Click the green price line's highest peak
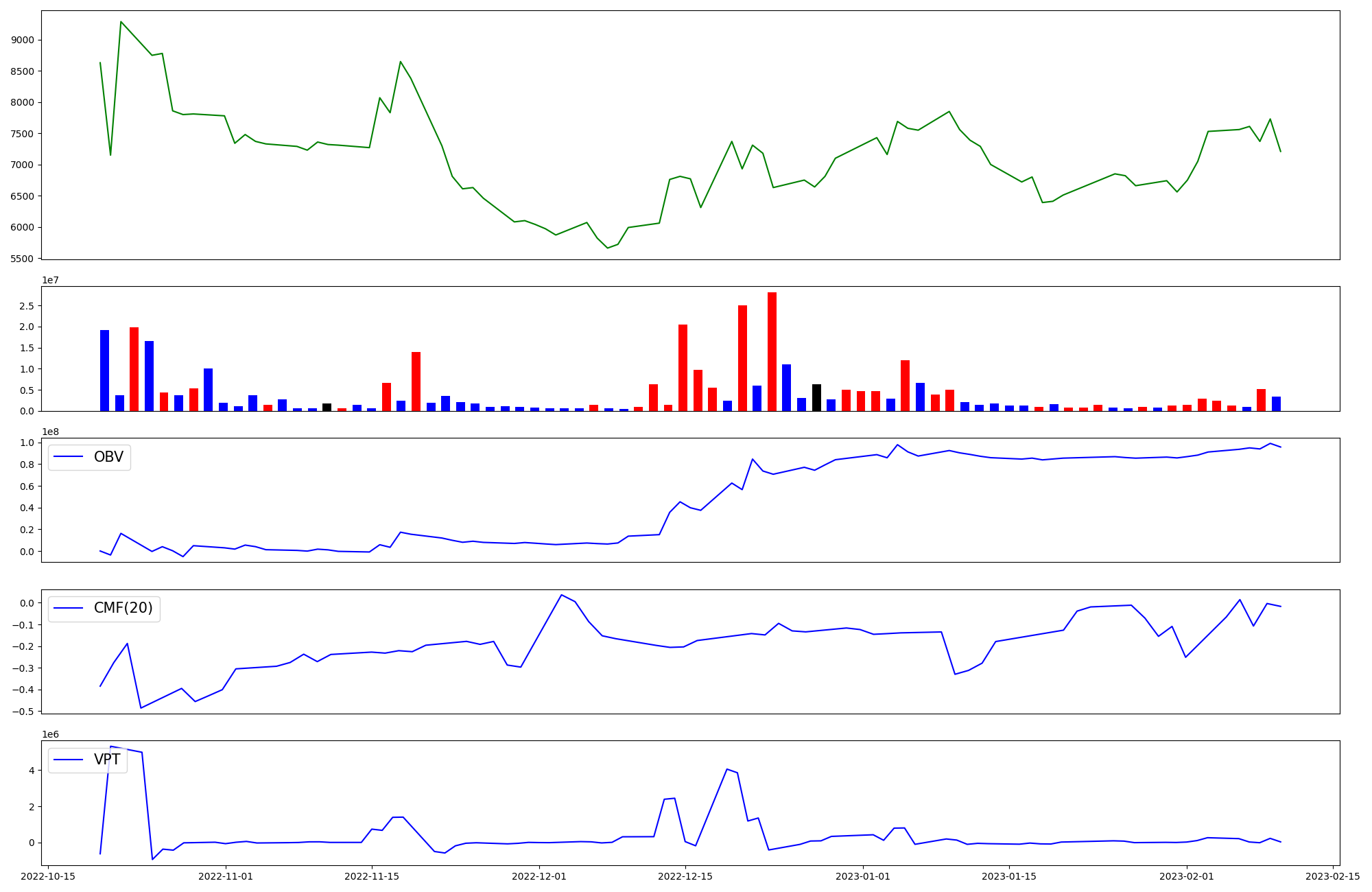1372x892 pixels. coord(121,22)
